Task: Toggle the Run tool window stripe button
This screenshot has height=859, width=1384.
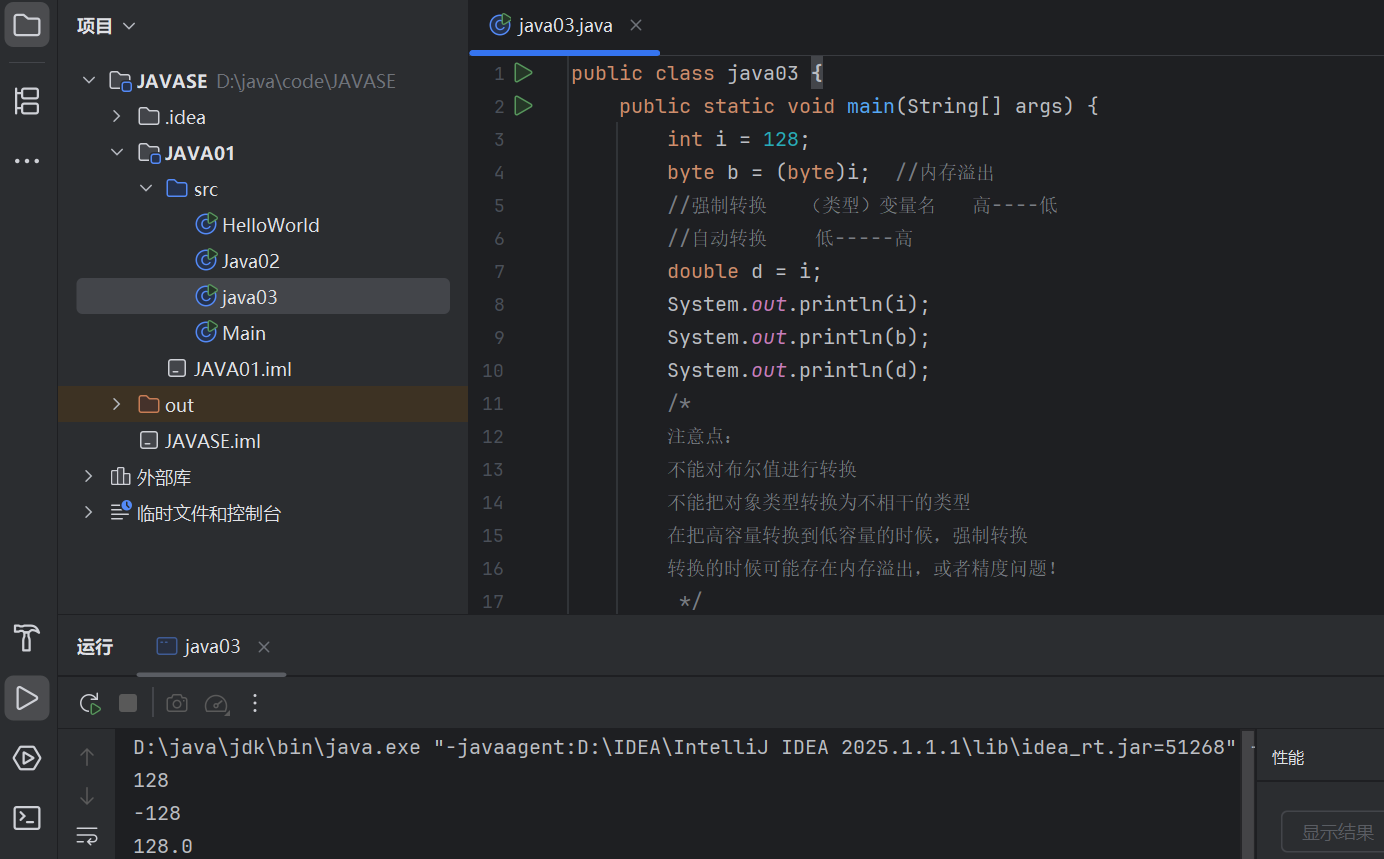Action: point(26,697)
